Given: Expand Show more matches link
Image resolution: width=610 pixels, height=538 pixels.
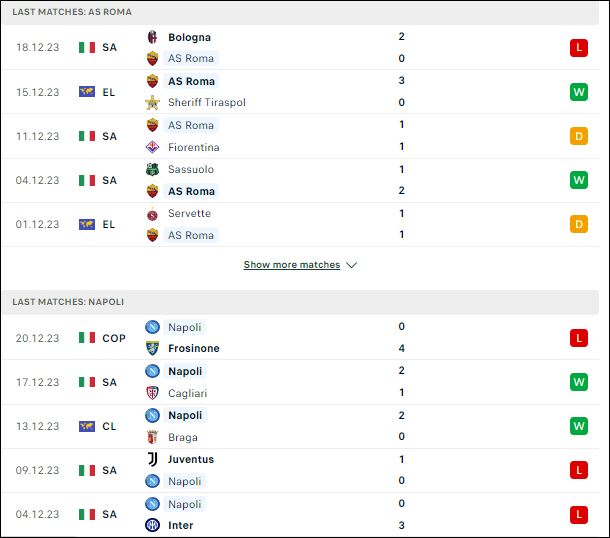Looking at the screenshot, I should [292, 265].
